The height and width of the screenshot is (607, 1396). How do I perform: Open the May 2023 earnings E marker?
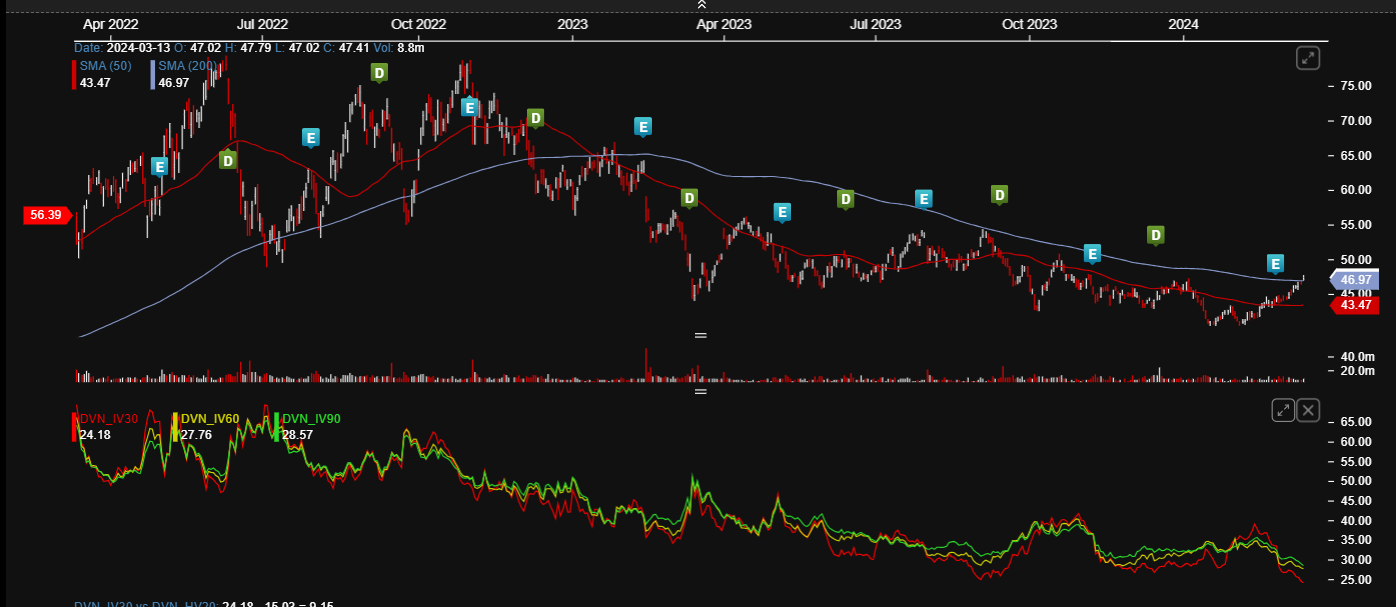[782, 211]
